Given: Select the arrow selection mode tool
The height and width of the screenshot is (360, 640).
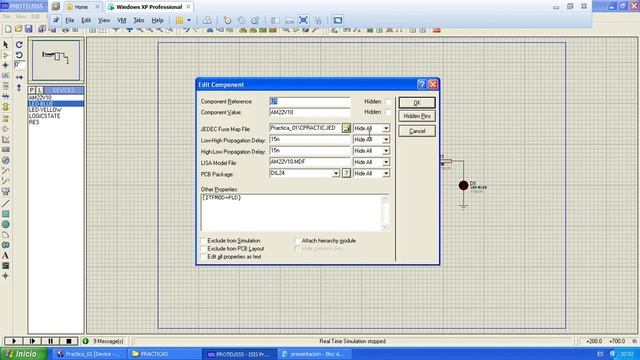Looking at the screenshot, I should (5, 44).
